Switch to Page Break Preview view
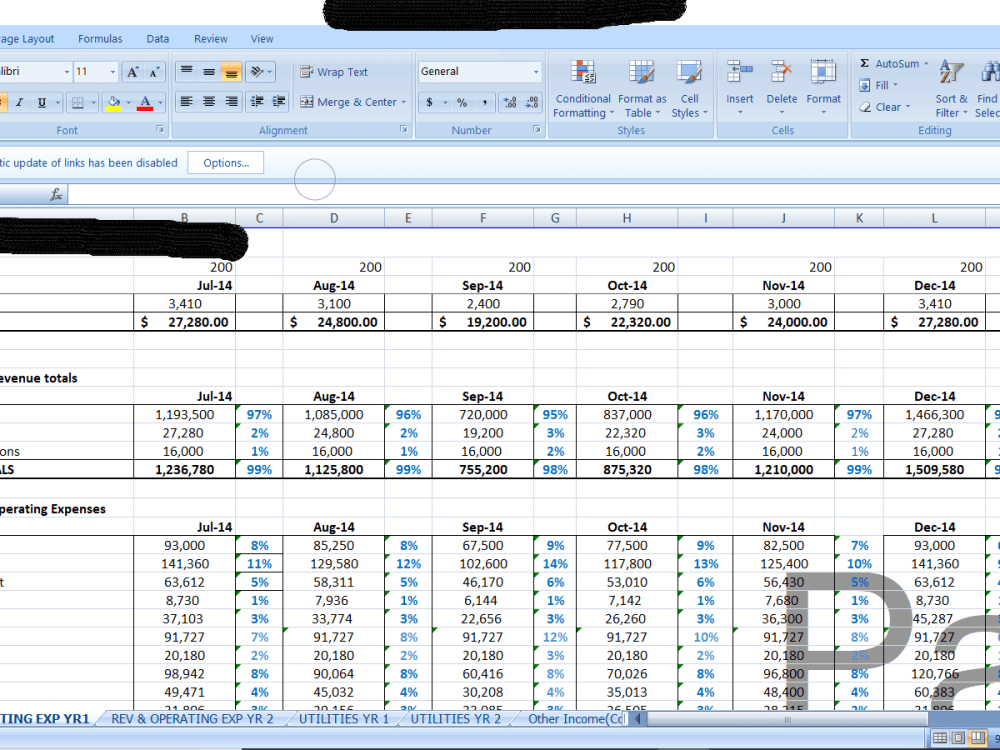The image size is (1000, 750). [978, 738]
